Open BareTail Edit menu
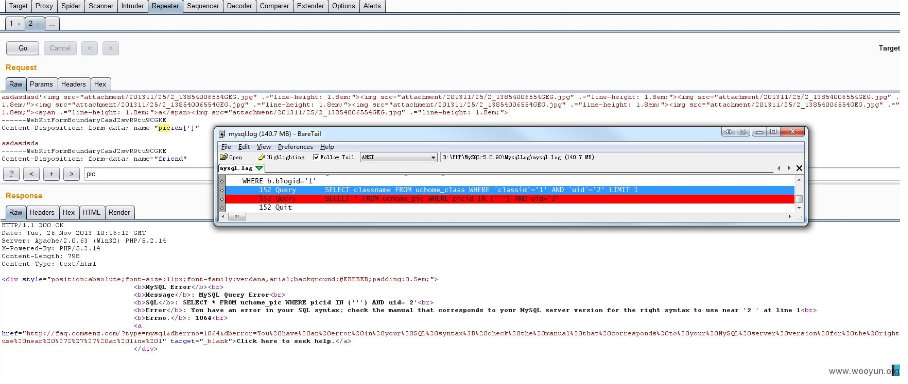The height and width of the screenshot is (384, 908). pyautogui.click(x=244, y=147)
